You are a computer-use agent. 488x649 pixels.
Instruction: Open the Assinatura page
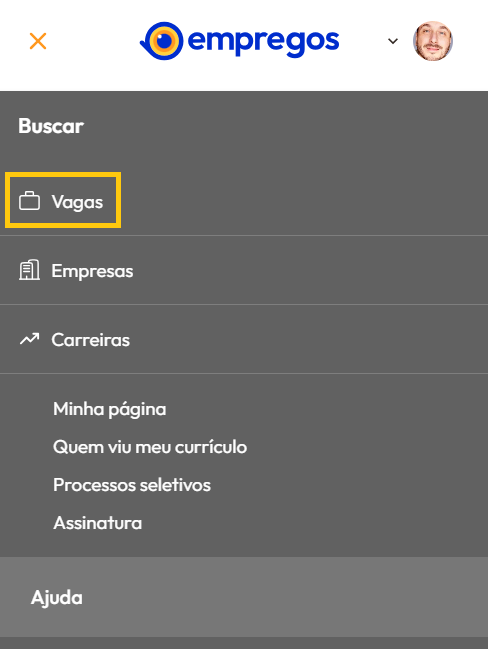(x=98, y=523)
